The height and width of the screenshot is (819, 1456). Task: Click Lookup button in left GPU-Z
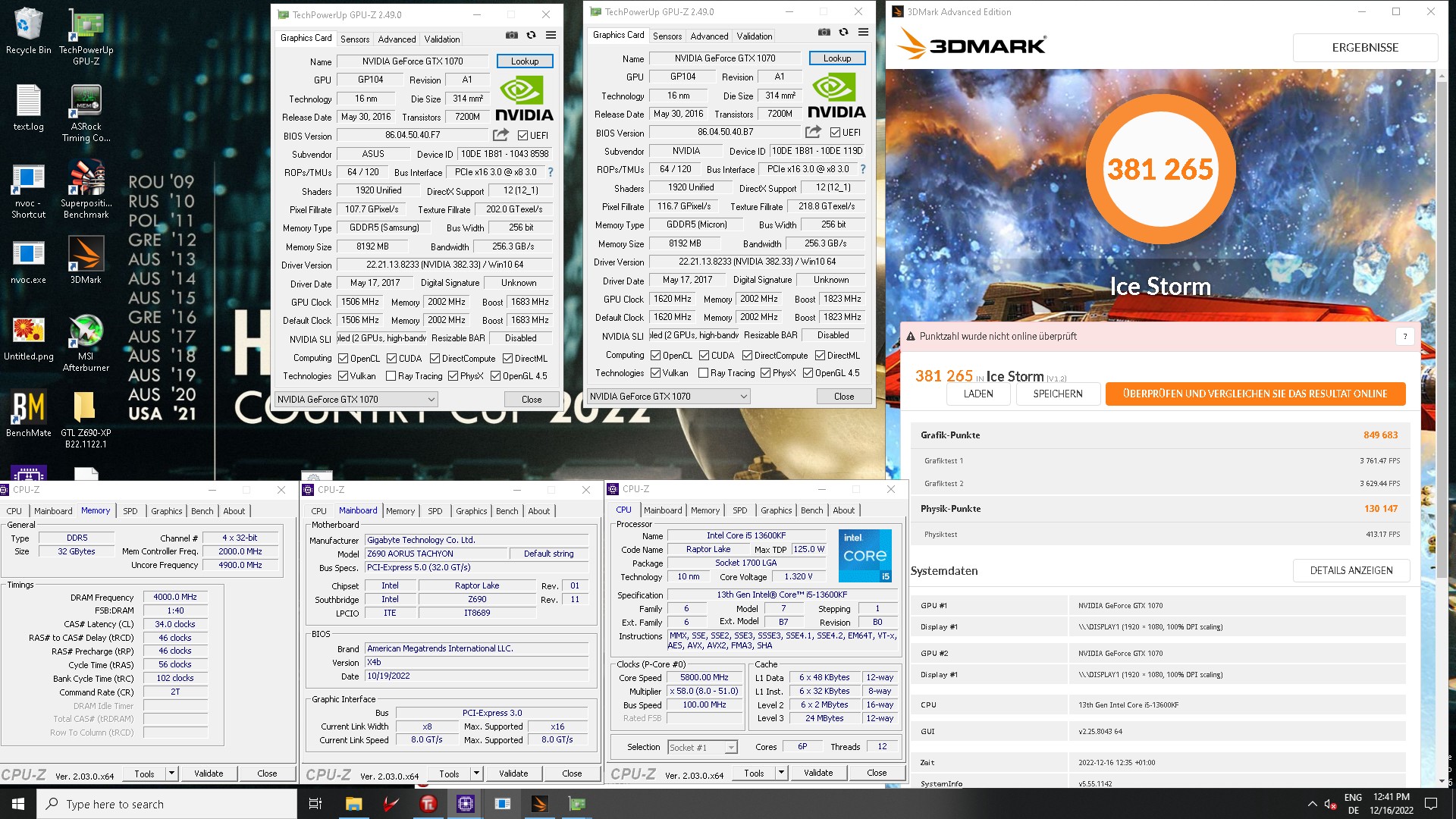[x=525, y=61]
